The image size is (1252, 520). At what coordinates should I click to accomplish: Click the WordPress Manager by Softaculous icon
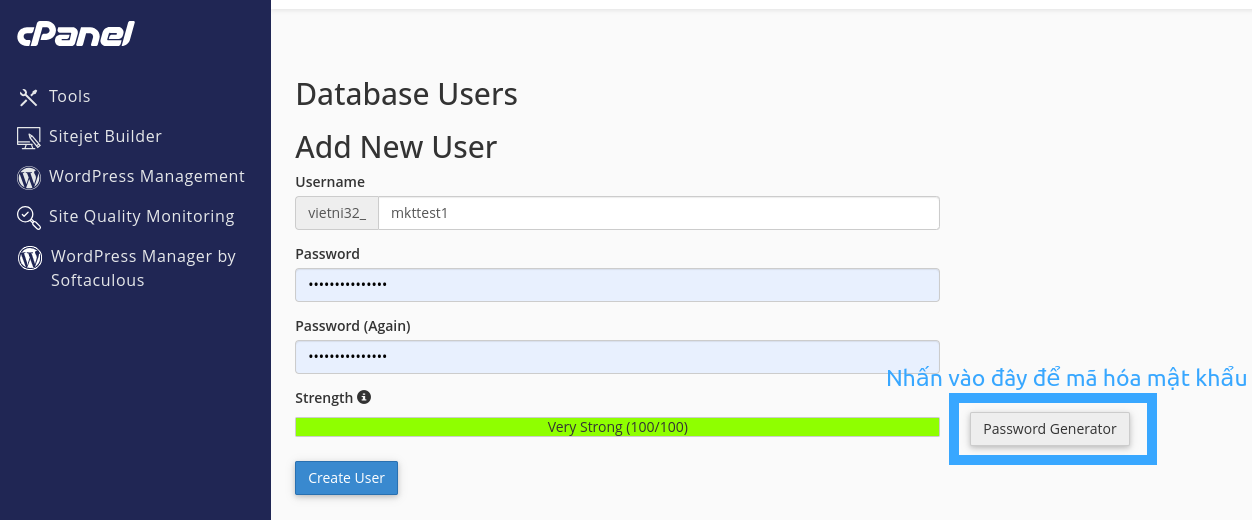pyautogui.click(x=30, y=258)
